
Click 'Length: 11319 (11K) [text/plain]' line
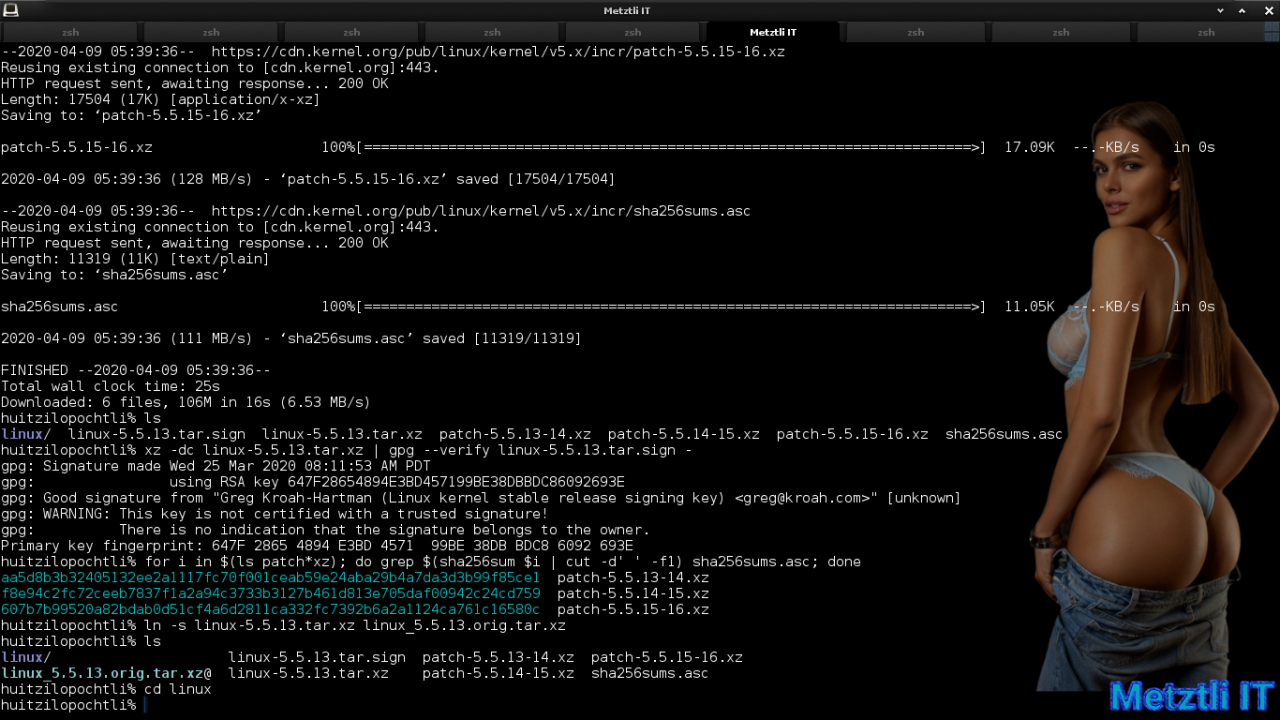135,259
